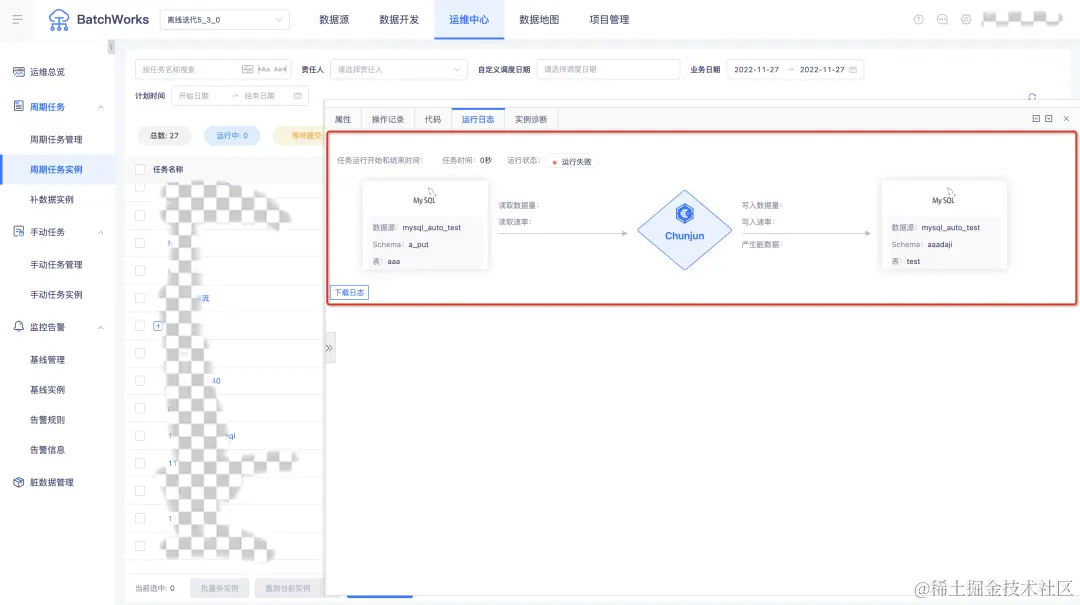The width and height of the screenshot is (1080, 605).
Task: Collapse the 手动任务 menu group
Action: point(101,232)
